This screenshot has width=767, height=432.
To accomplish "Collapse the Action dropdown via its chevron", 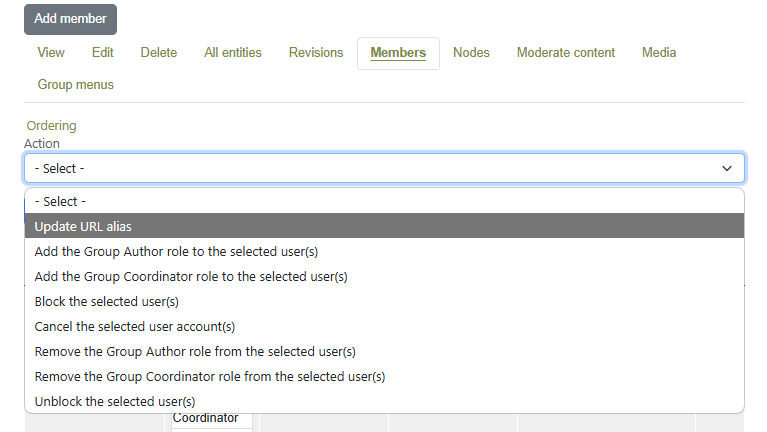I will (x=727, y=169).
